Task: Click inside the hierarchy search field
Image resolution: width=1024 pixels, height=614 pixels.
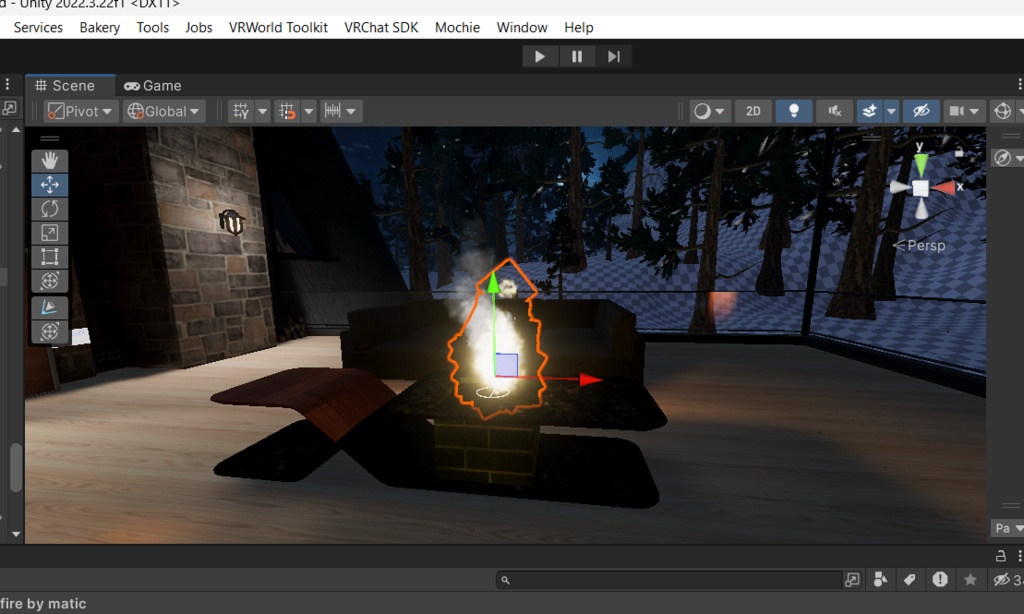Action: (x=670, y=579)
